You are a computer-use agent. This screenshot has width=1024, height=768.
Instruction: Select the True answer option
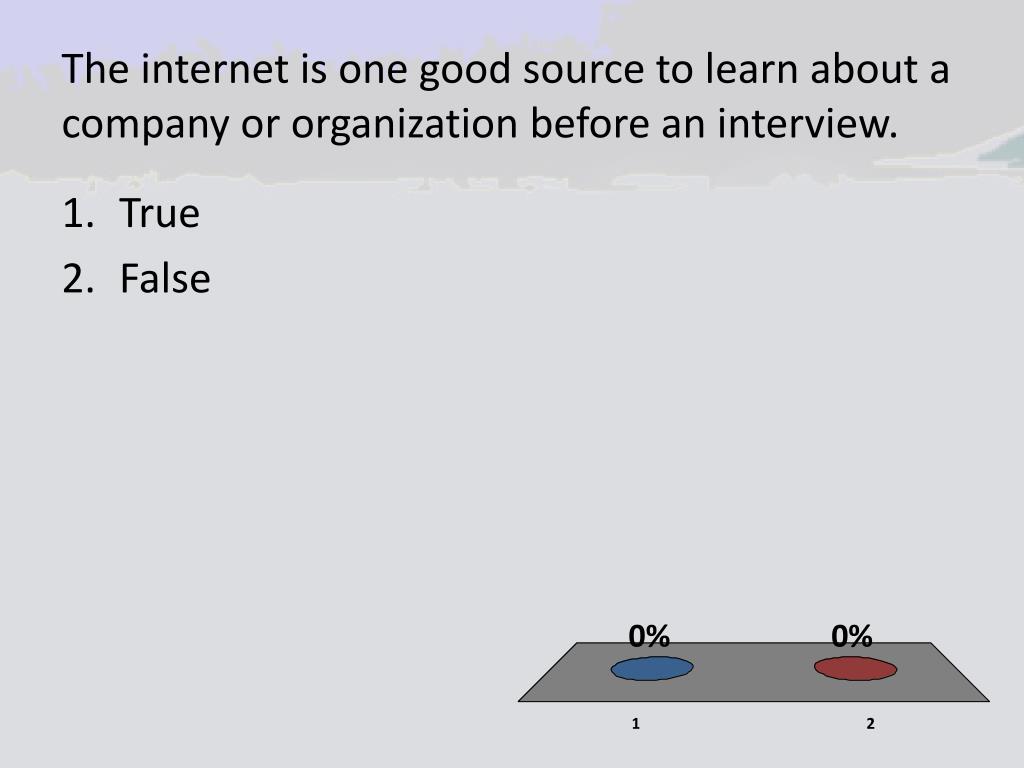click(x=159, y=213)
